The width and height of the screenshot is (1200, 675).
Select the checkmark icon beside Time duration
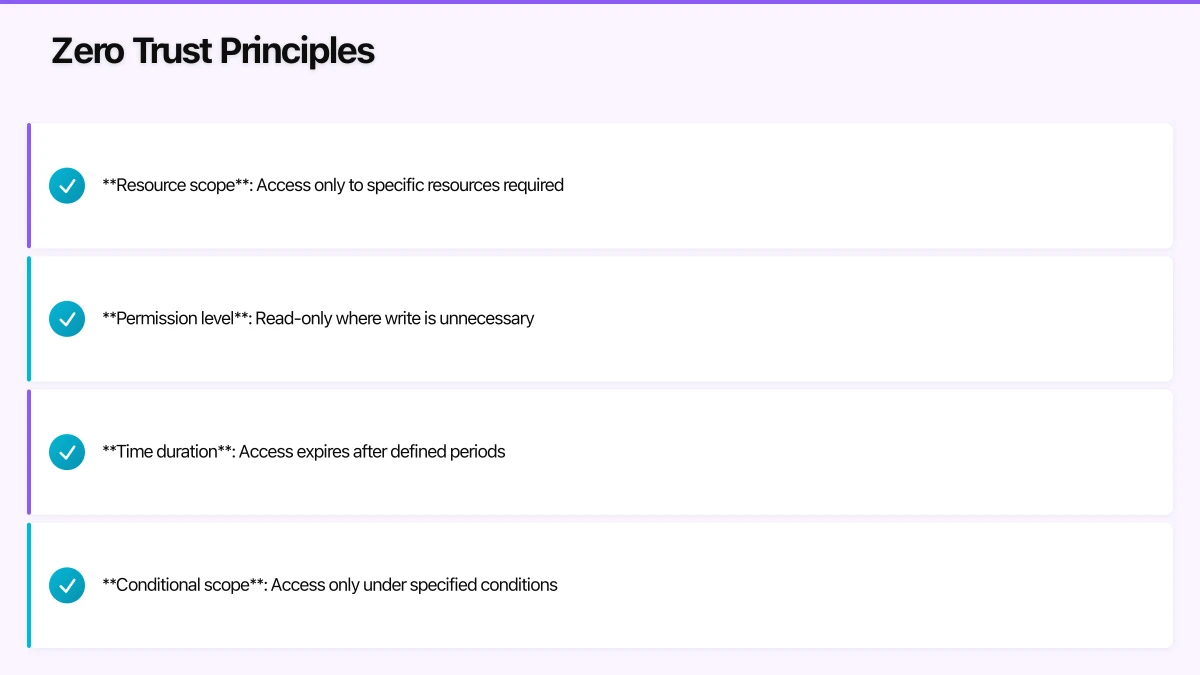tap(67, 452)
